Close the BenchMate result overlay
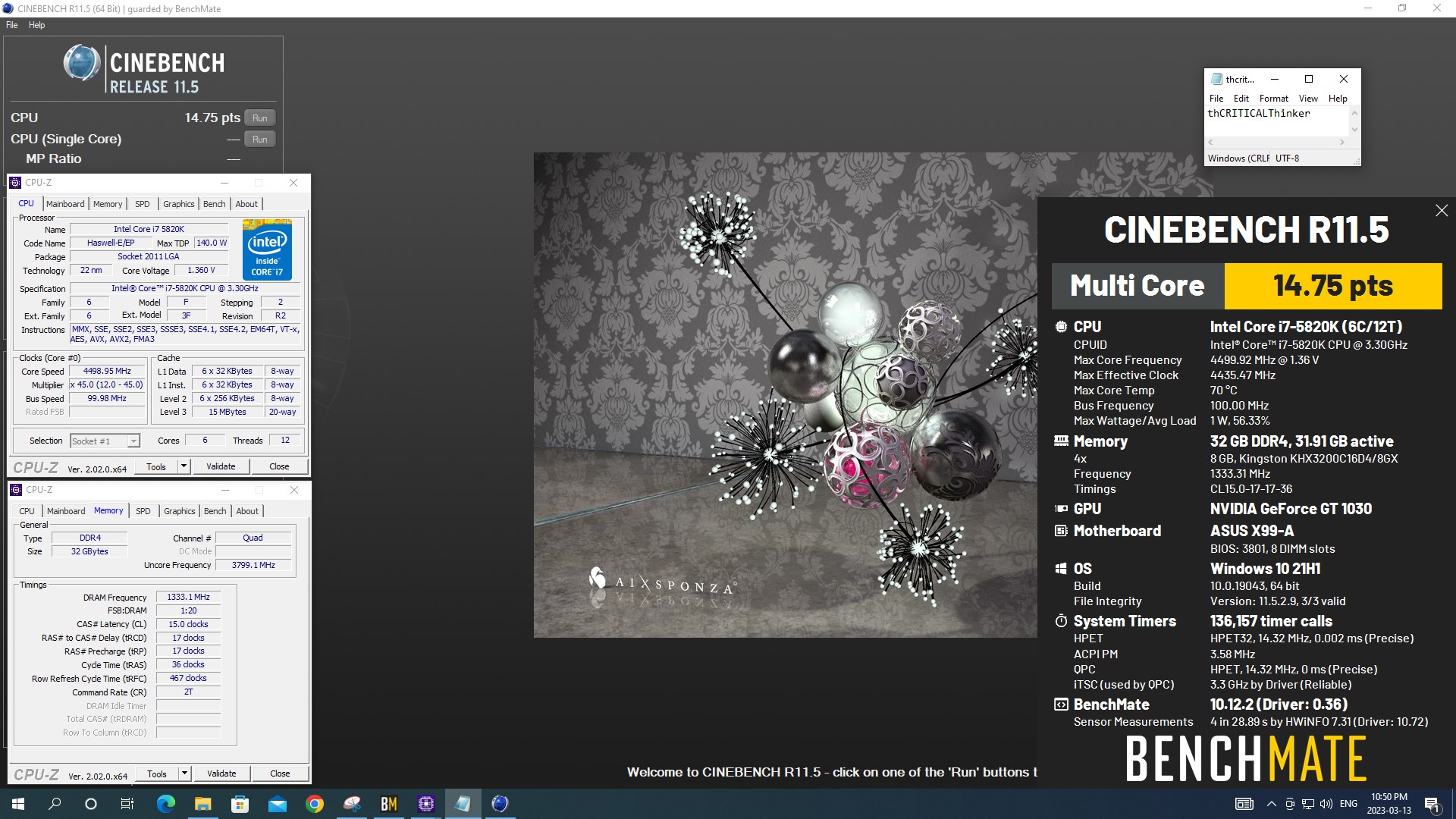 (x=1442, y=211)
